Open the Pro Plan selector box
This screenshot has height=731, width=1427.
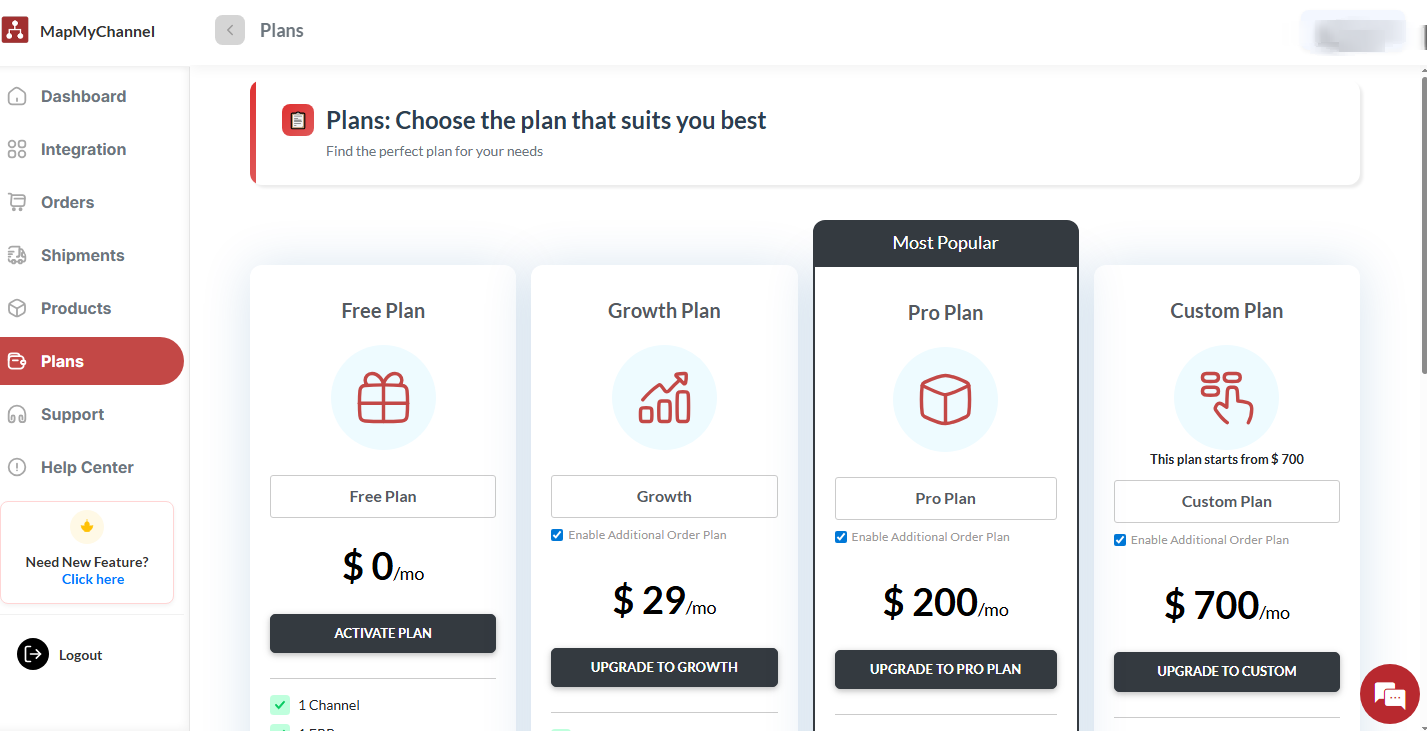pos(945,498)
